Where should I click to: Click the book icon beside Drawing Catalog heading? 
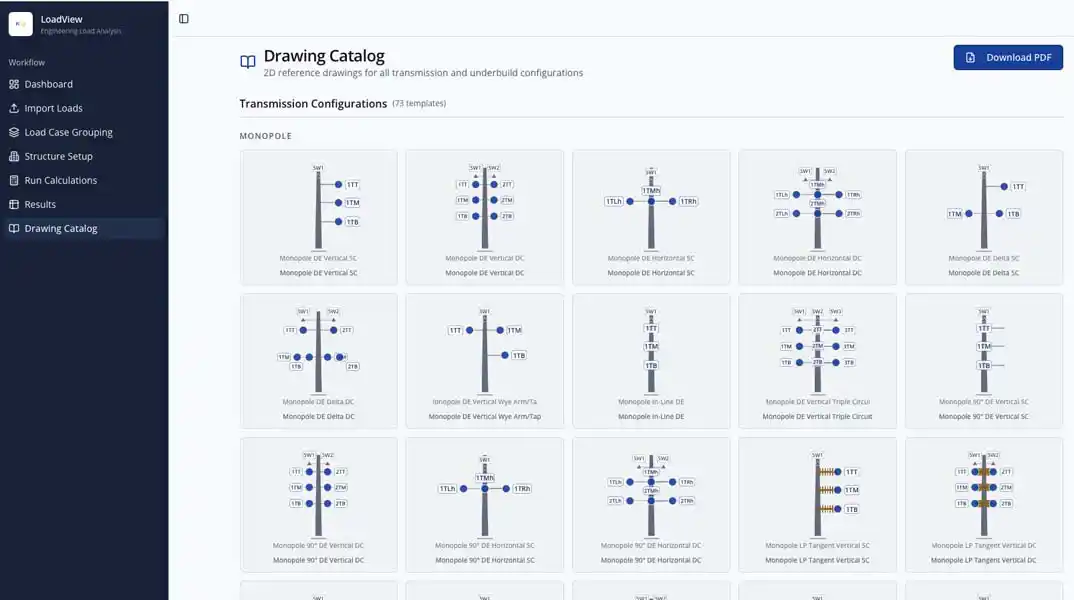tap(248, 62)
